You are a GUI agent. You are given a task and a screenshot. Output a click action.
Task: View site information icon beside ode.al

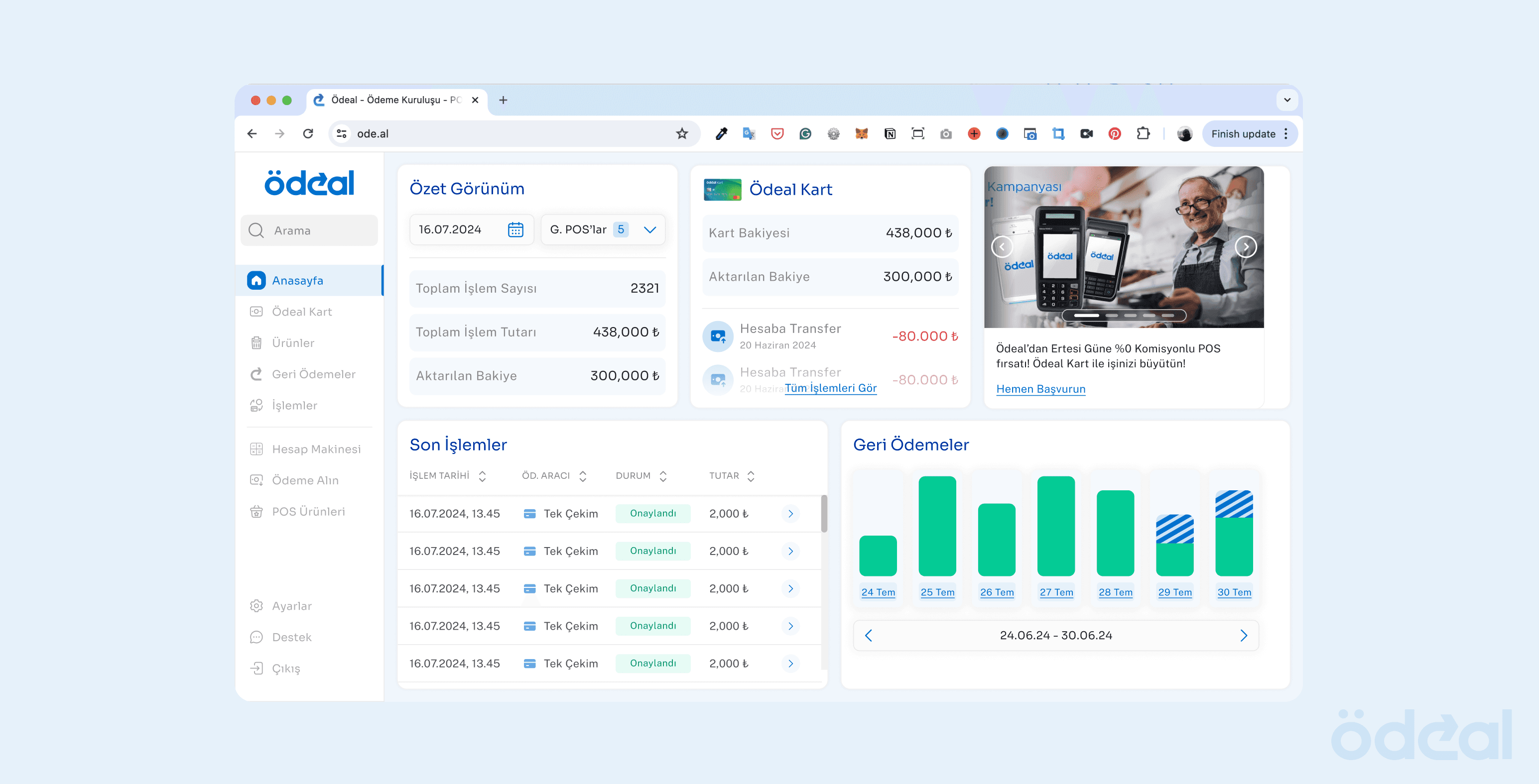tap(342, 134)
